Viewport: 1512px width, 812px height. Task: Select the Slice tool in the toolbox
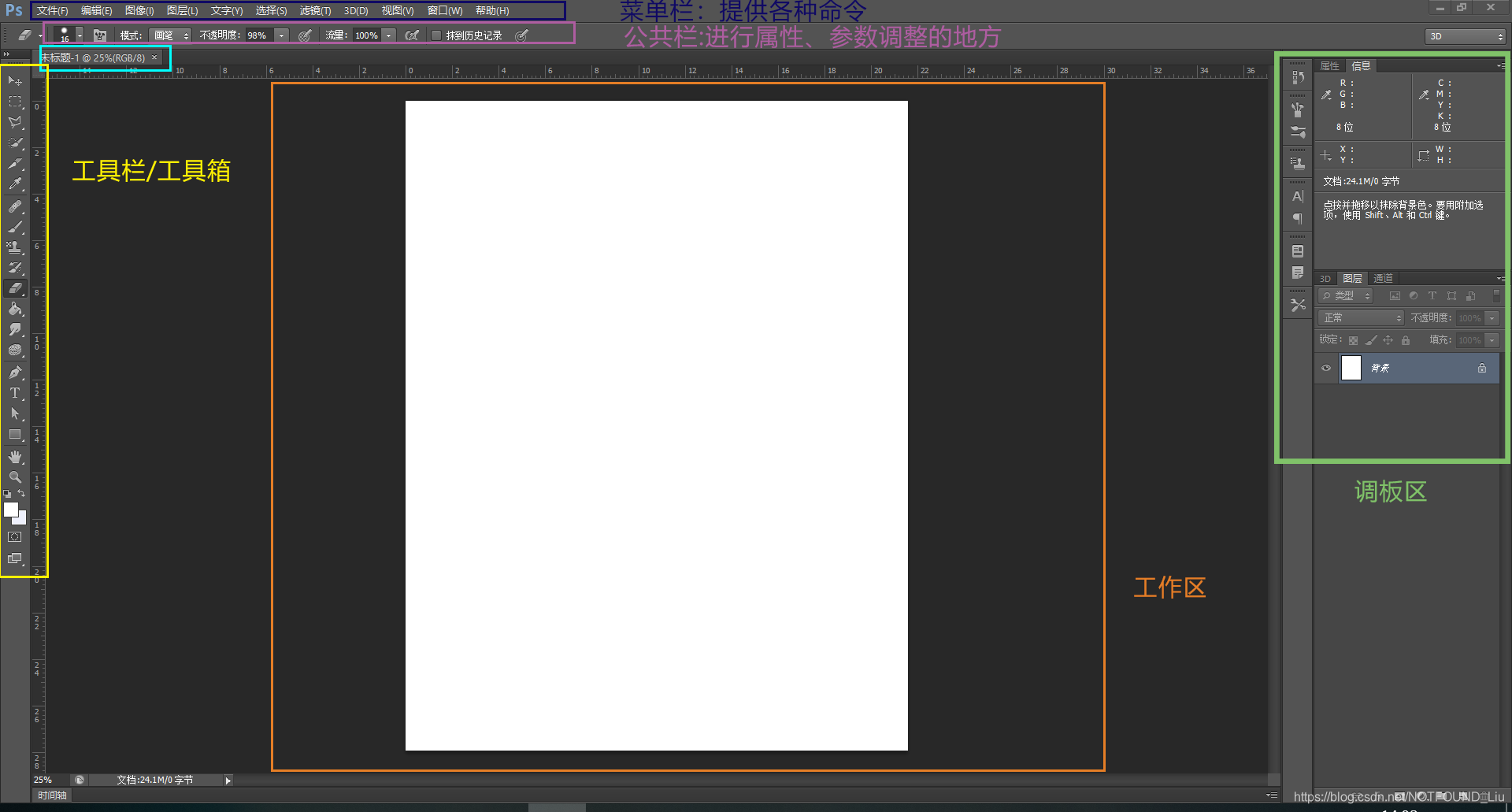tap(15, 164)
